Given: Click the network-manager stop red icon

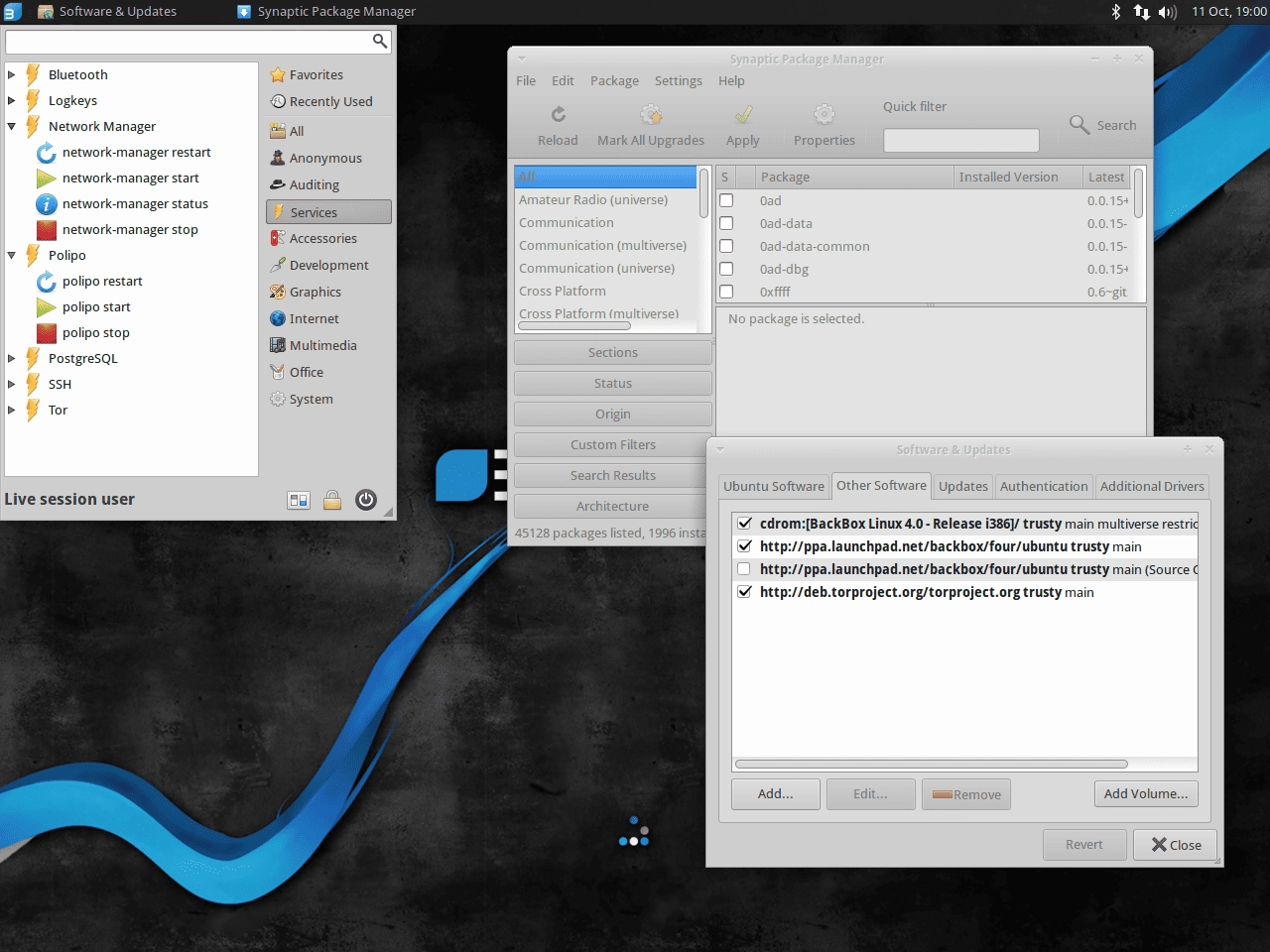Looking at the screenshot, I should [x=46, y=230].
